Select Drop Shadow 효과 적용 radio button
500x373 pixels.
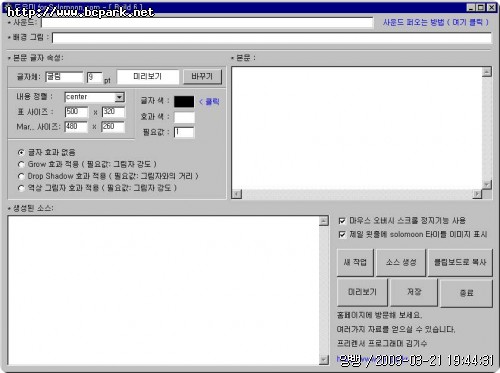[21, 176]
